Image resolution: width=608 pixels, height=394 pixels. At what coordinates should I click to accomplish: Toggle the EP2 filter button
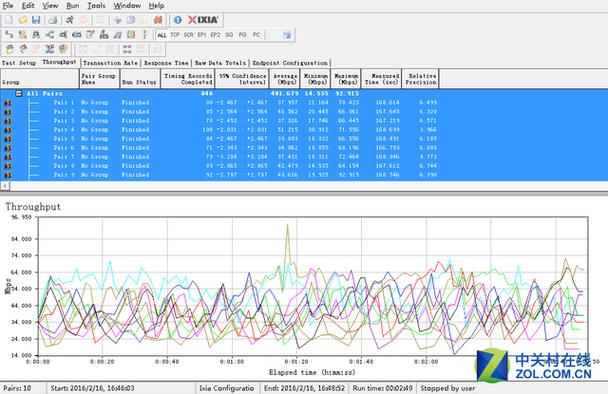(216, 35)
